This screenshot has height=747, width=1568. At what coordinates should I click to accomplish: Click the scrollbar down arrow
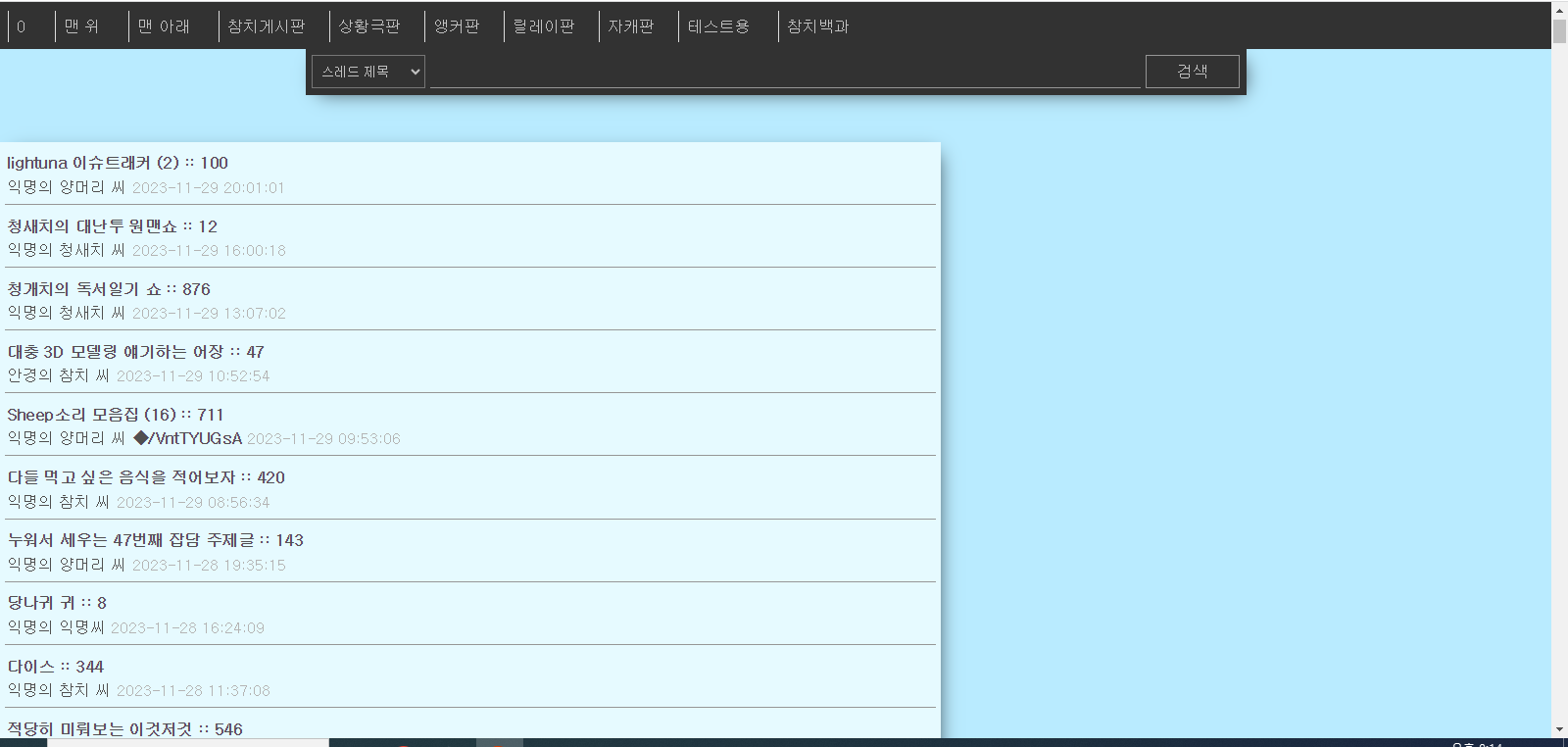click(1559, 730)
